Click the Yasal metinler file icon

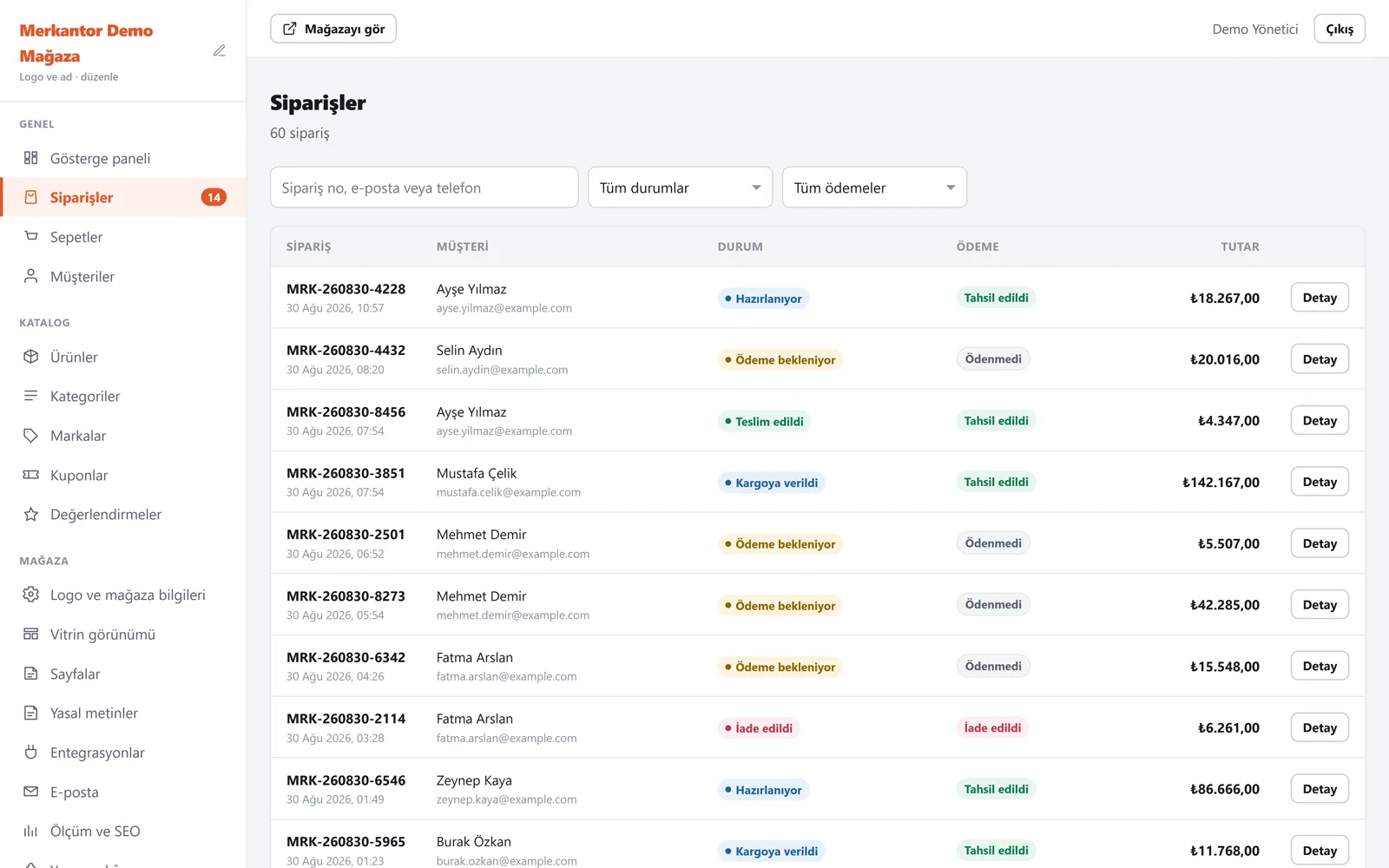point(31,713)
